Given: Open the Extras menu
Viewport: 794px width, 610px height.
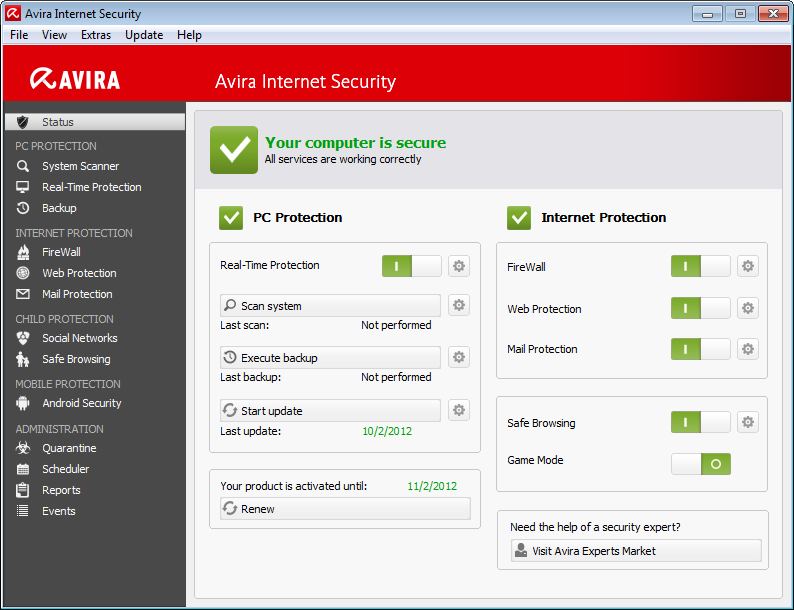Looking at the screenshot, I should coord(96,35).
